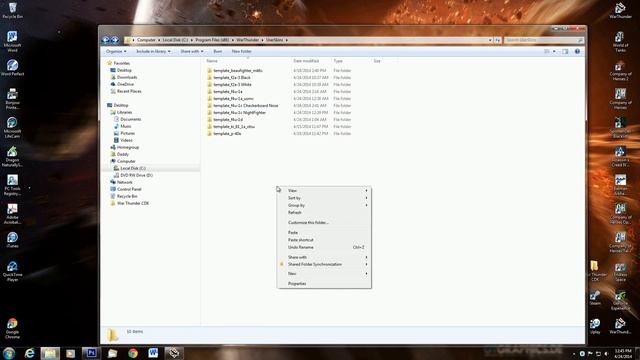Expand Group by submenu
Image resolution: width=640 pixels, height=360 pixels.
pos(324,205)
